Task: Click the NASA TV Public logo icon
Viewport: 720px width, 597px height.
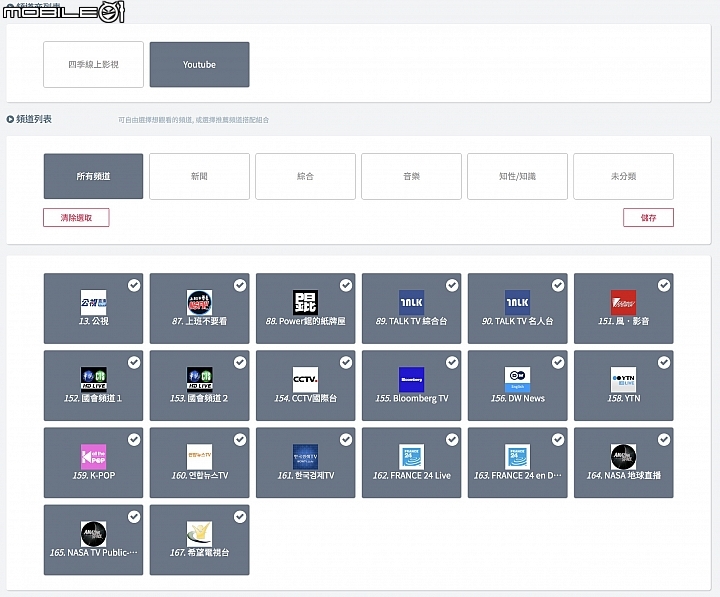Action: pos(93,534)
